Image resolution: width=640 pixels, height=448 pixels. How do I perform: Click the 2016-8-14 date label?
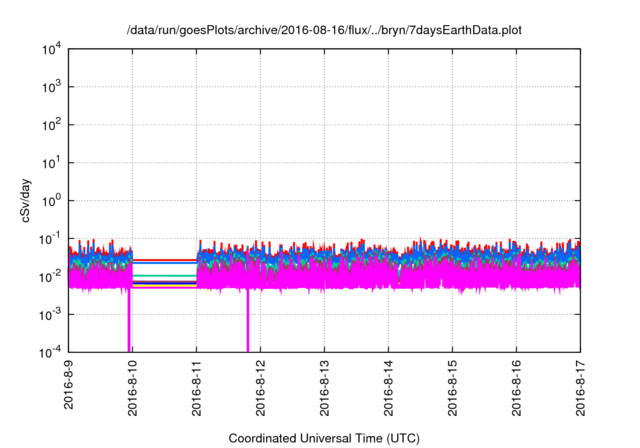pyautogui.click(x=389, y=388)
